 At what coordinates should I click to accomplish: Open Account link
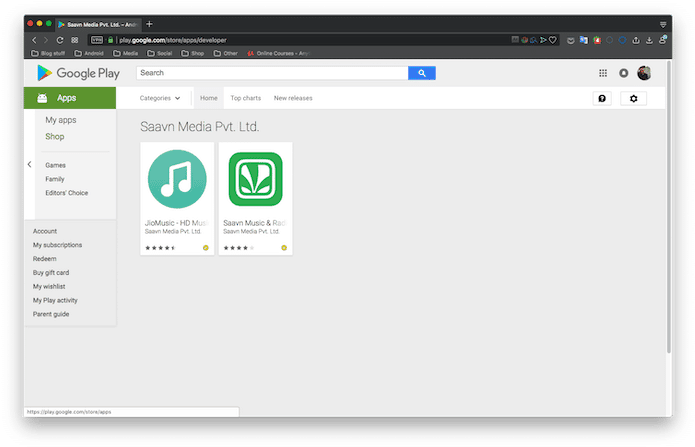point(45,231)
